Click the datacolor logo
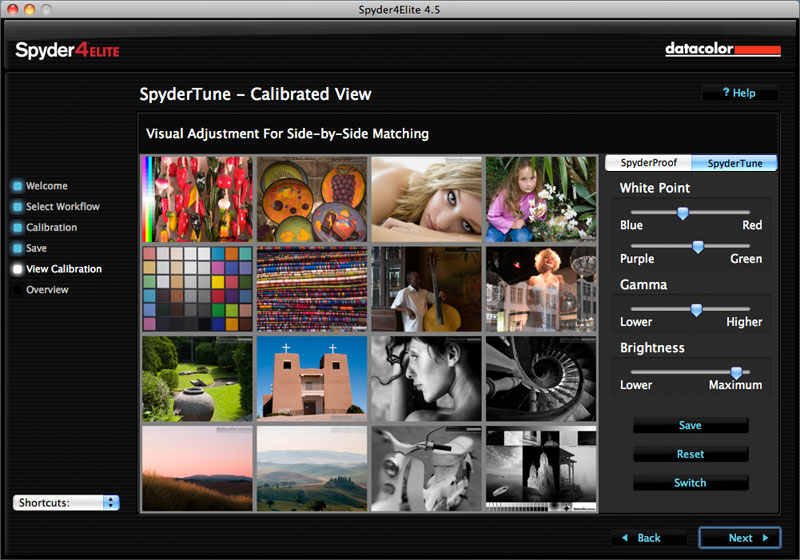Image resolution: width=800 pixels, height=560 pixels. pyautogui.click(x=722, y=49)
